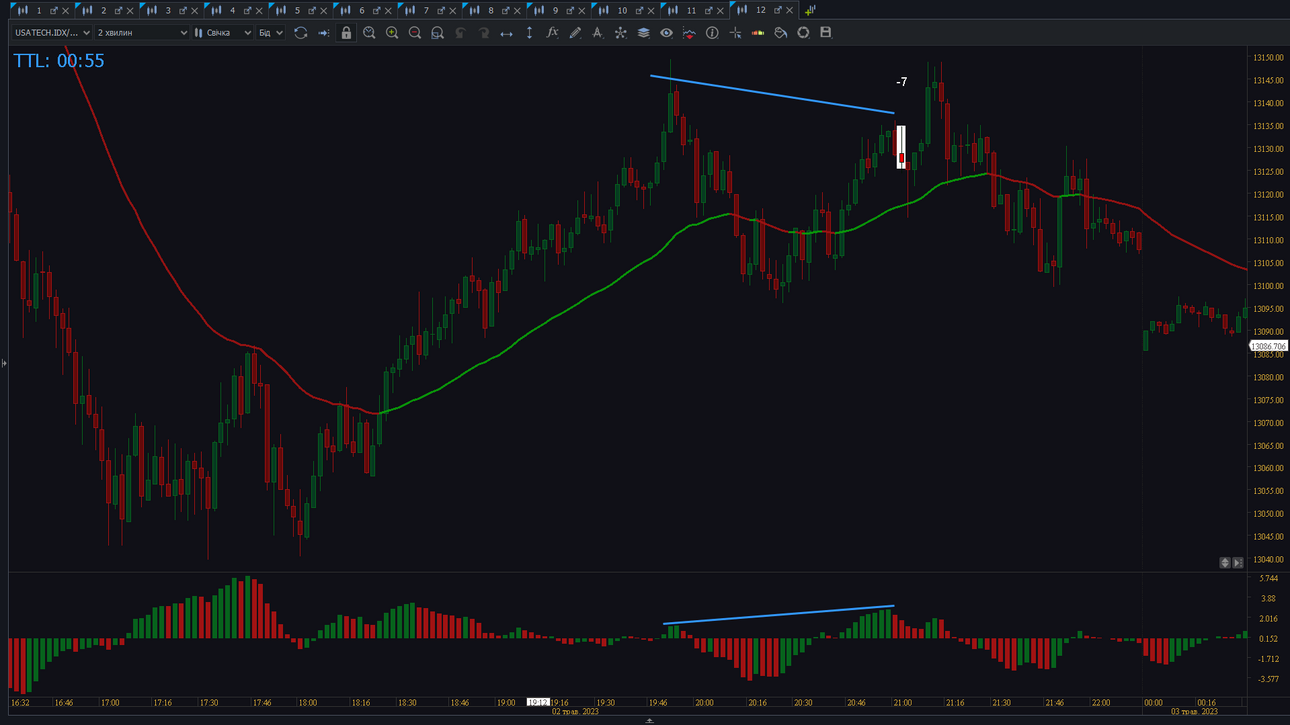This screenshot has width=1290, height=725.
Task: Select the pencil drawing tool
Action: pos(575,33)
